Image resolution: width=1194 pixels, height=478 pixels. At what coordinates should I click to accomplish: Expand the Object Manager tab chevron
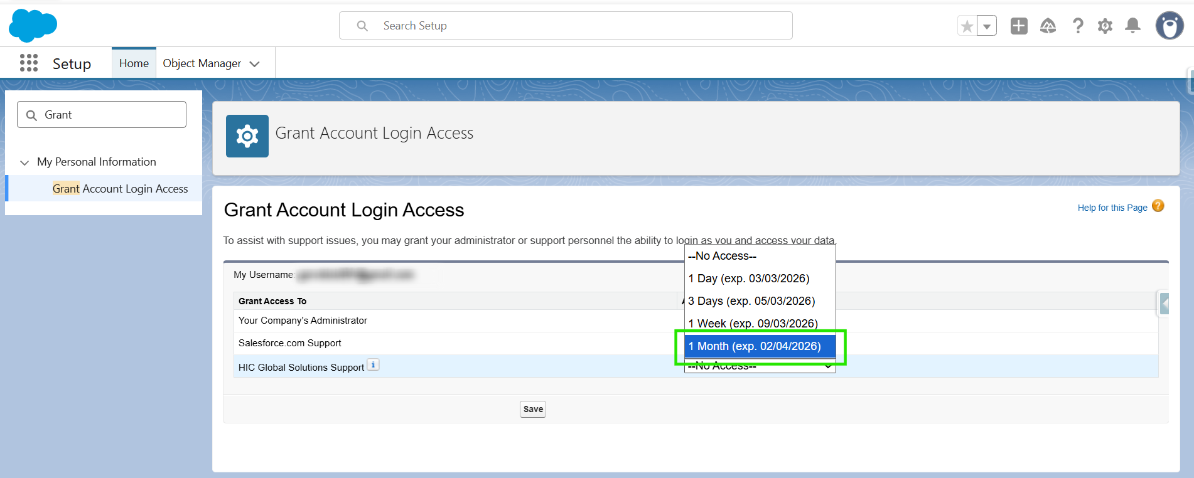click(254, 64)
